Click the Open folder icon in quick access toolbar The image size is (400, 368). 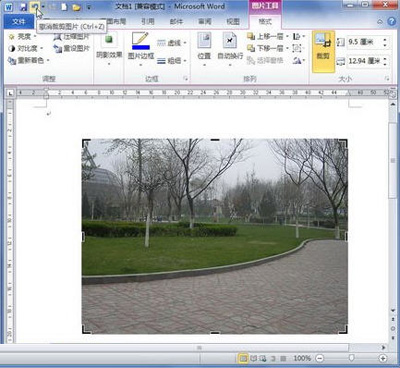tap(76, 7)
